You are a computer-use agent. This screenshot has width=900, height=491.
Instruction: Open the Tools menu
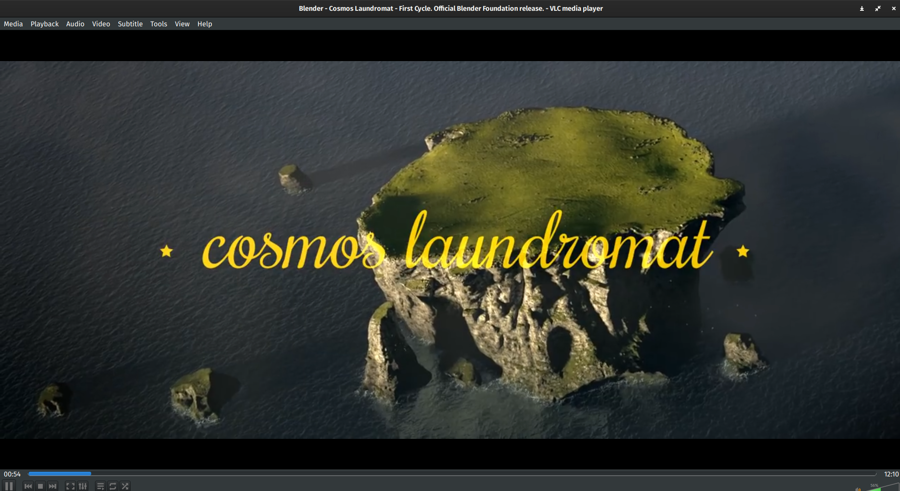(158, 24)
